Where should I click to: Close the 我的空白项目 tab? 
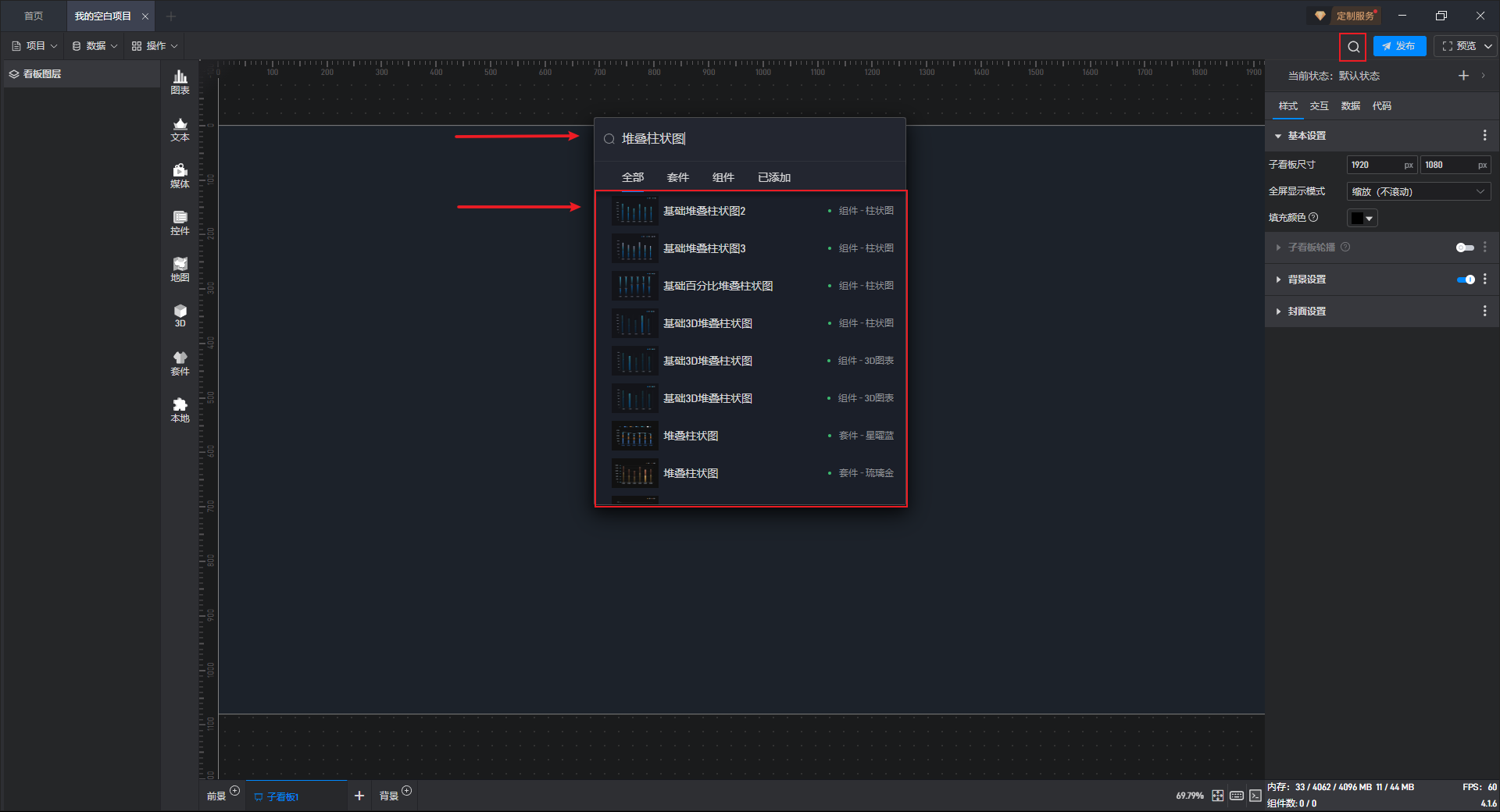click(x=145, y=16)
